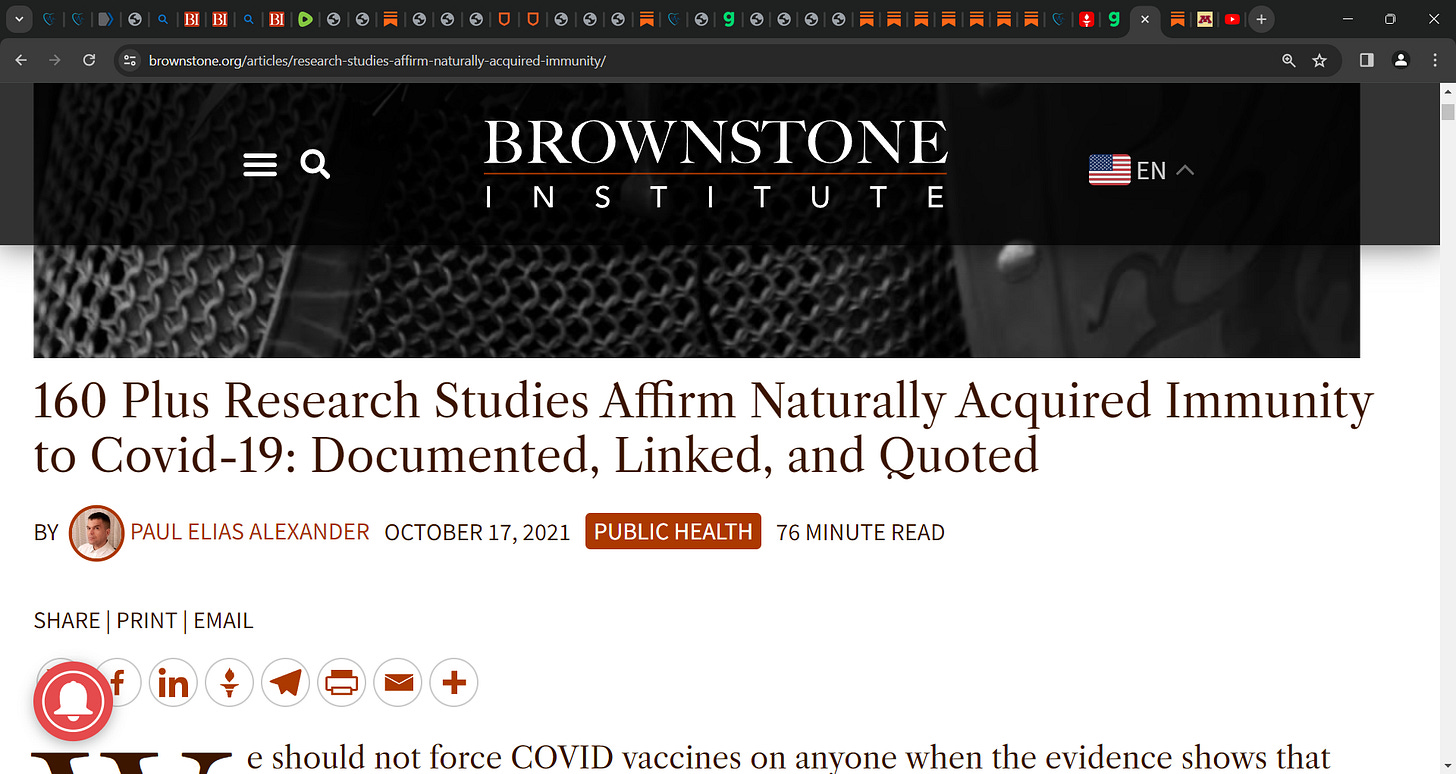Click the address bar URL field

[x=700, y=60]
